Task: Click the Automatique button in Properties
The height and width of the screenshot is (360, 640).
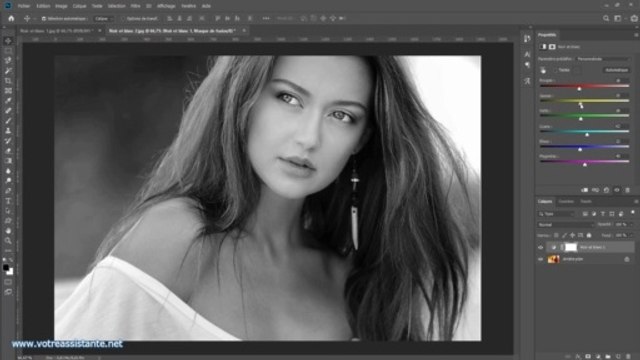Action: pyautogui.click(x=617, y=70)
